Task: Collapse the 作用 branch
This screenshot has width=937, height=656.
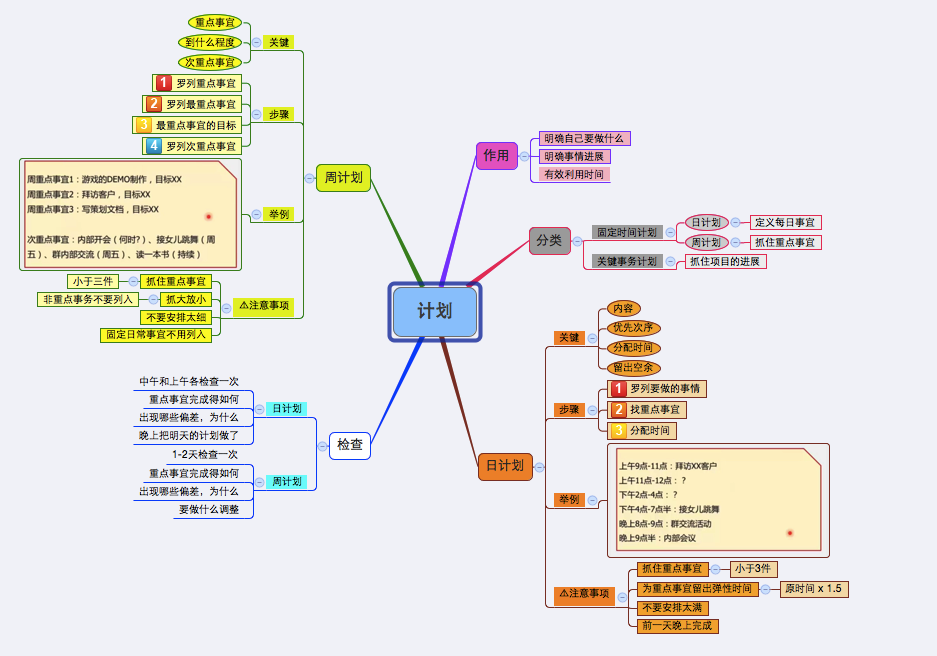Action: pos(524,157)
